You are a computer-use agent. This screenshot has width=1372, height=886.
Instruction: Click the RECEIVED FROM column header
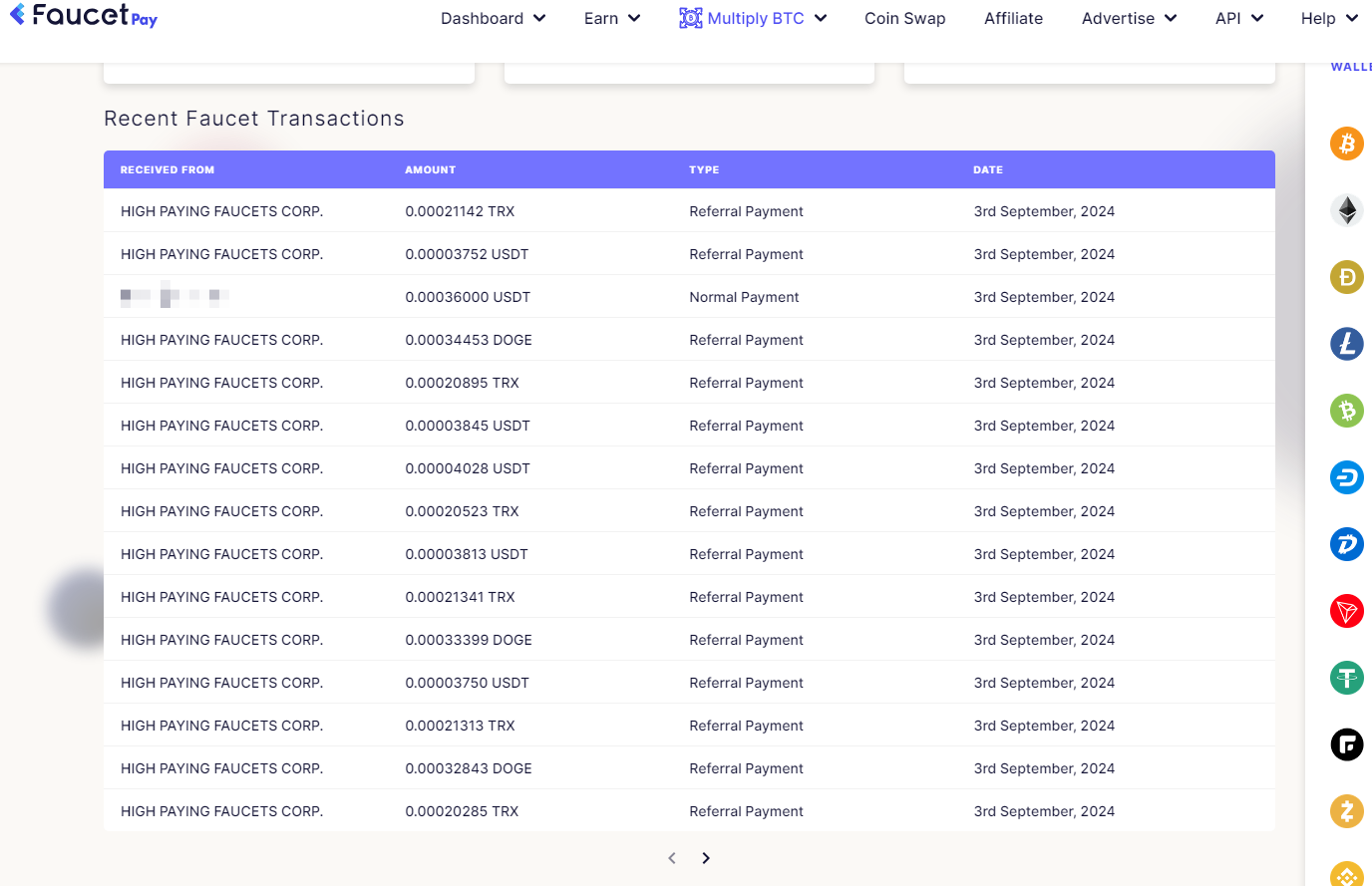coord(168,169)
